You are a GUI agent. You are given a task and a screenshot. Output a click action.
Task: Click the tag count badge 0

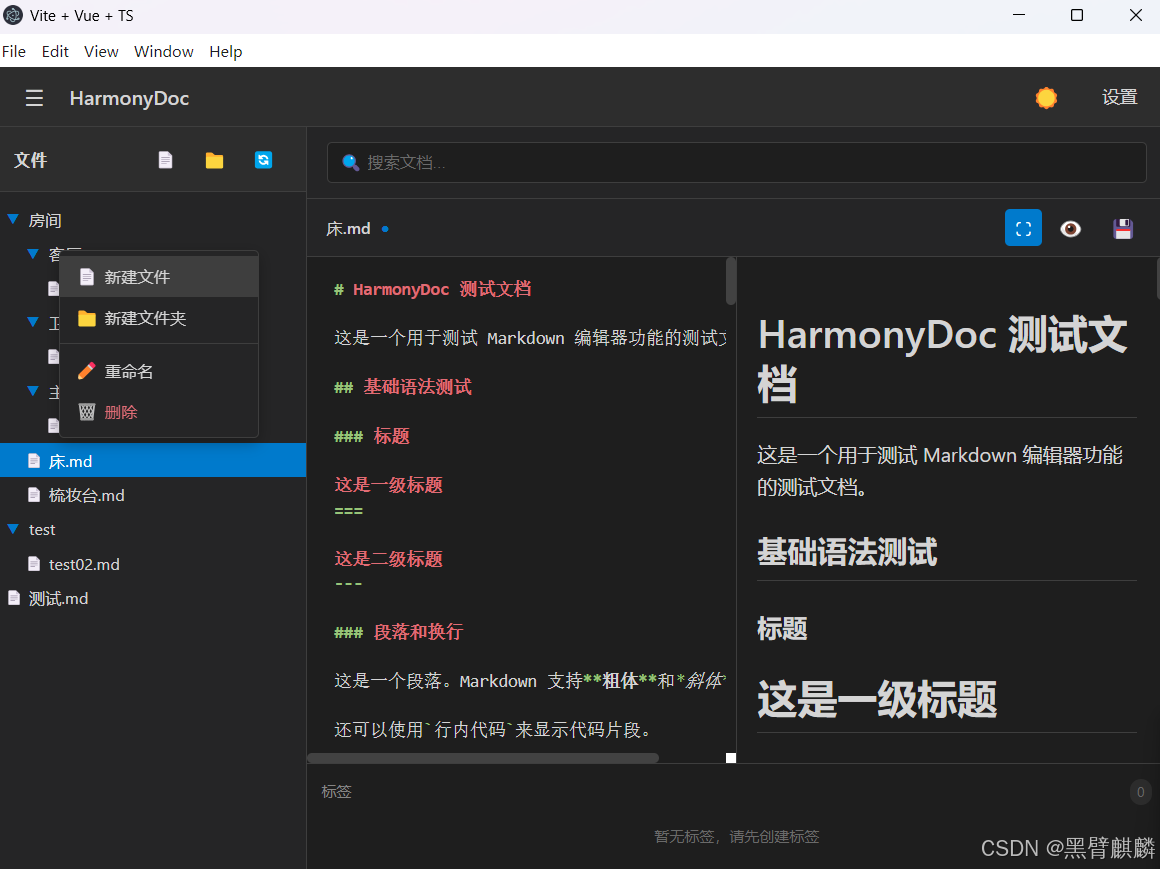[x=1140, y=792]
